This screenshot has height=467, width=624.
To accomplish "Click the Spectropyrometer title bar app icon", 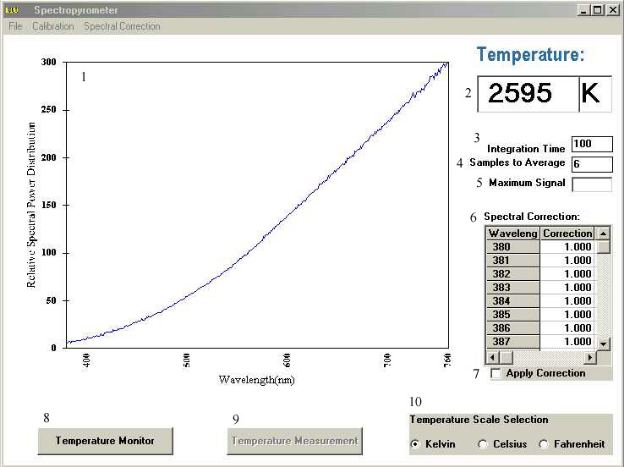I will 14,10.
